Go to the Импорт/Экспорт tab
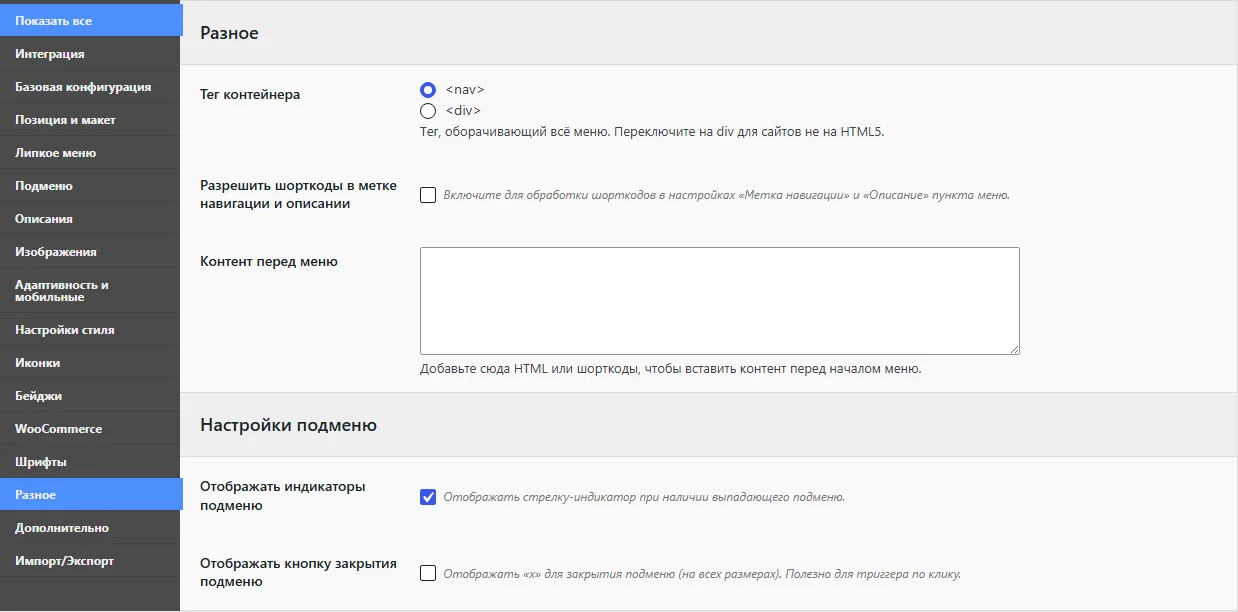This screenshot has height=612, width=1238. click(x=90, y=561)
